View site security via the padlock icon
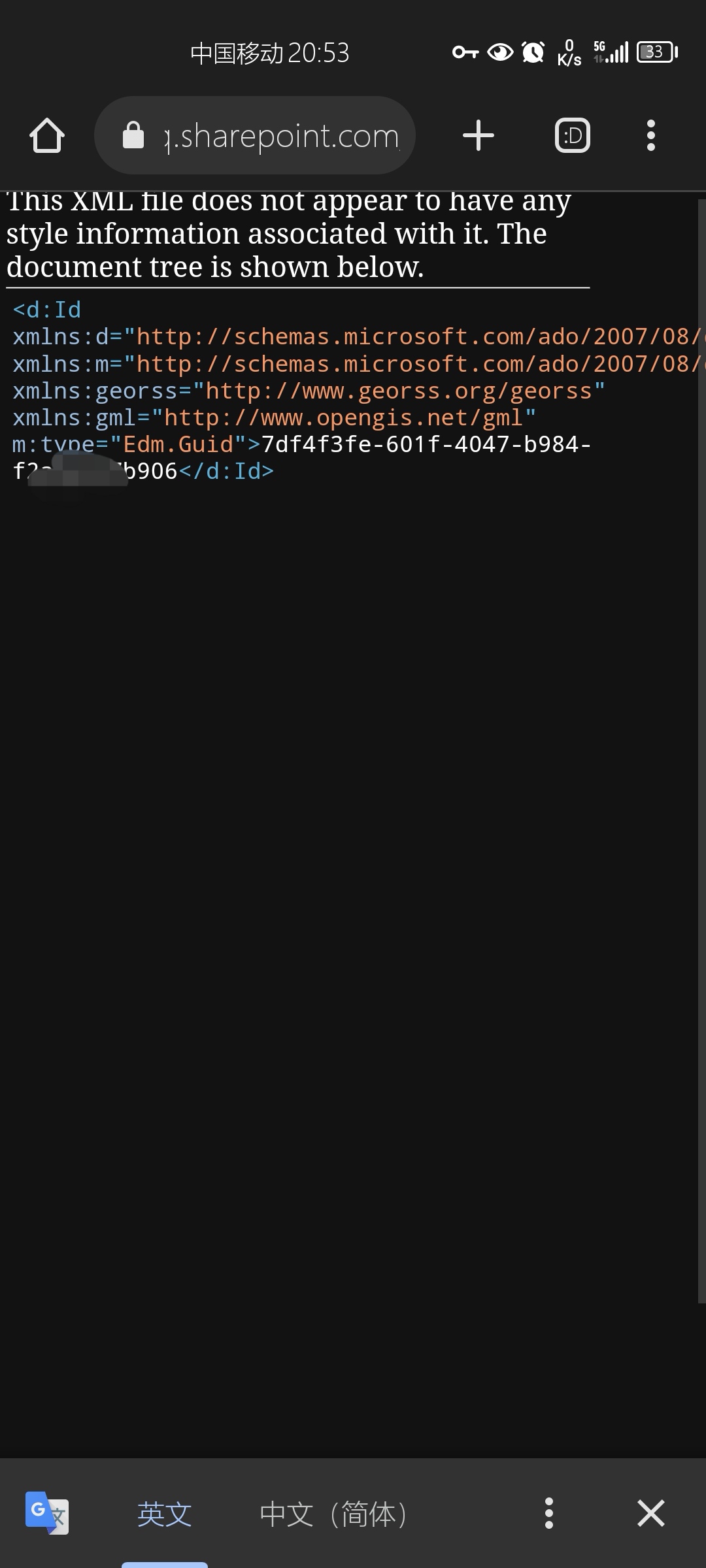This screenshot has height=1568, width=706. click(133, 135)
